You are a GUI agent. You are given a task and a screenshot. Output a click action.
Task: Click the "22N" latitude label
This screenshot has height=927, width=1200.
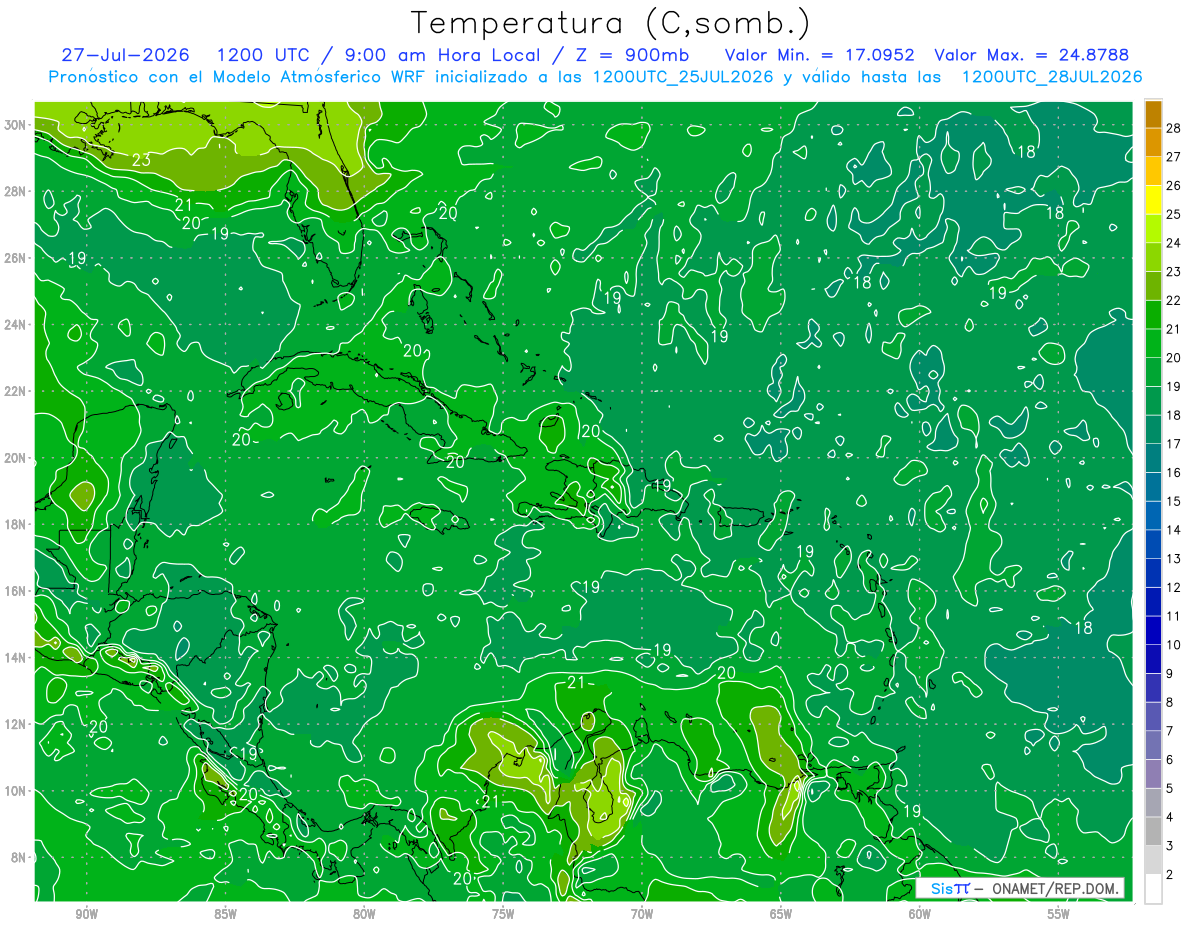15,391
